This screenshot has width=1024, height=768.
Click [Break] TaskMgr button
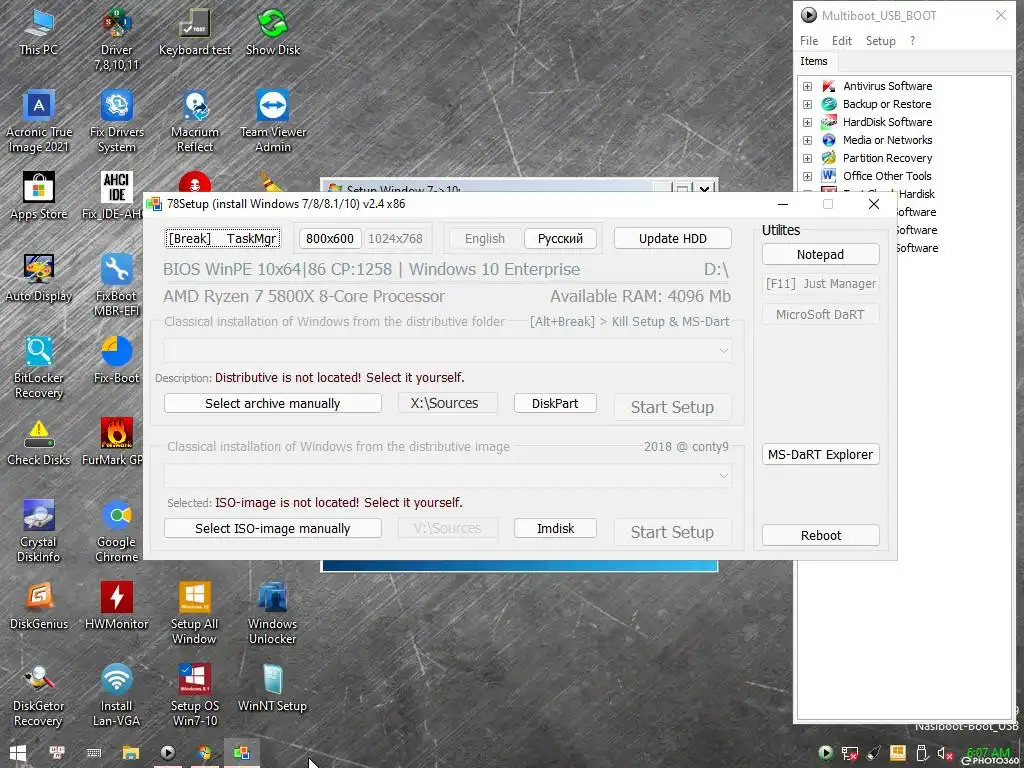pos(222,238)
